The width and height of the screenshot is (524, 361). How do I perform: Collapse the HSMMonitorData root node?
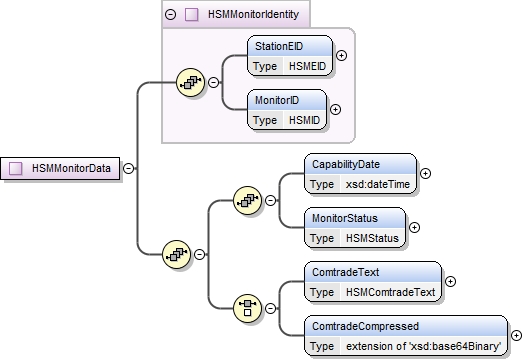click(x=128, y=168)
